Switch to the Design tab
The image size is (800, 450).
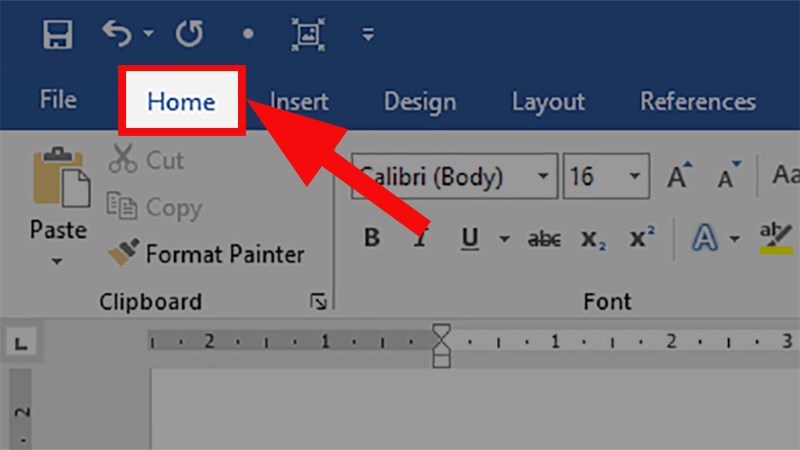click(420, 101)
